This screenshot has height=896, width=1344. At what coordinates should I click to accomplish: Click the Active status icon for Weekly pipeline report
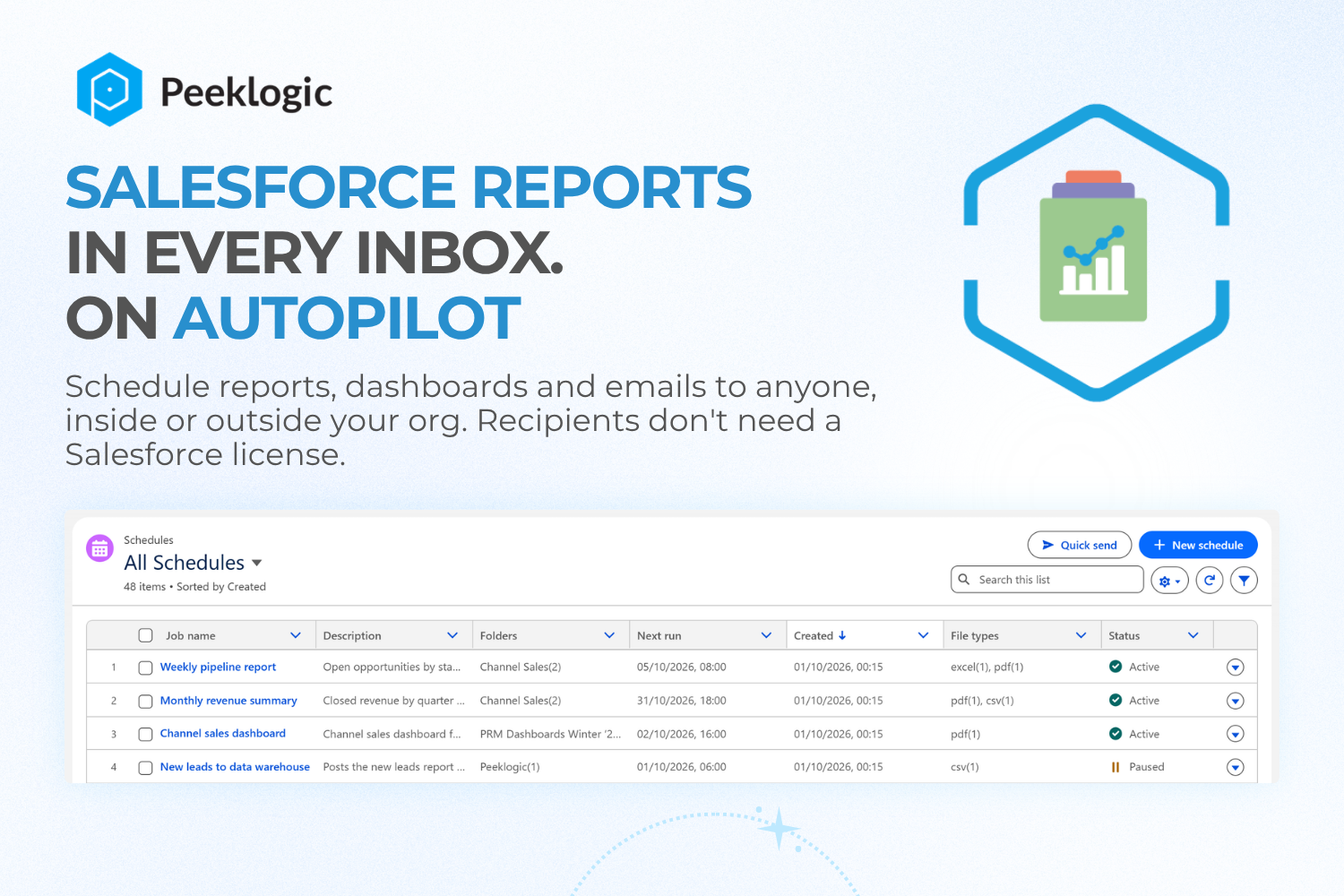pos(1116,667)
